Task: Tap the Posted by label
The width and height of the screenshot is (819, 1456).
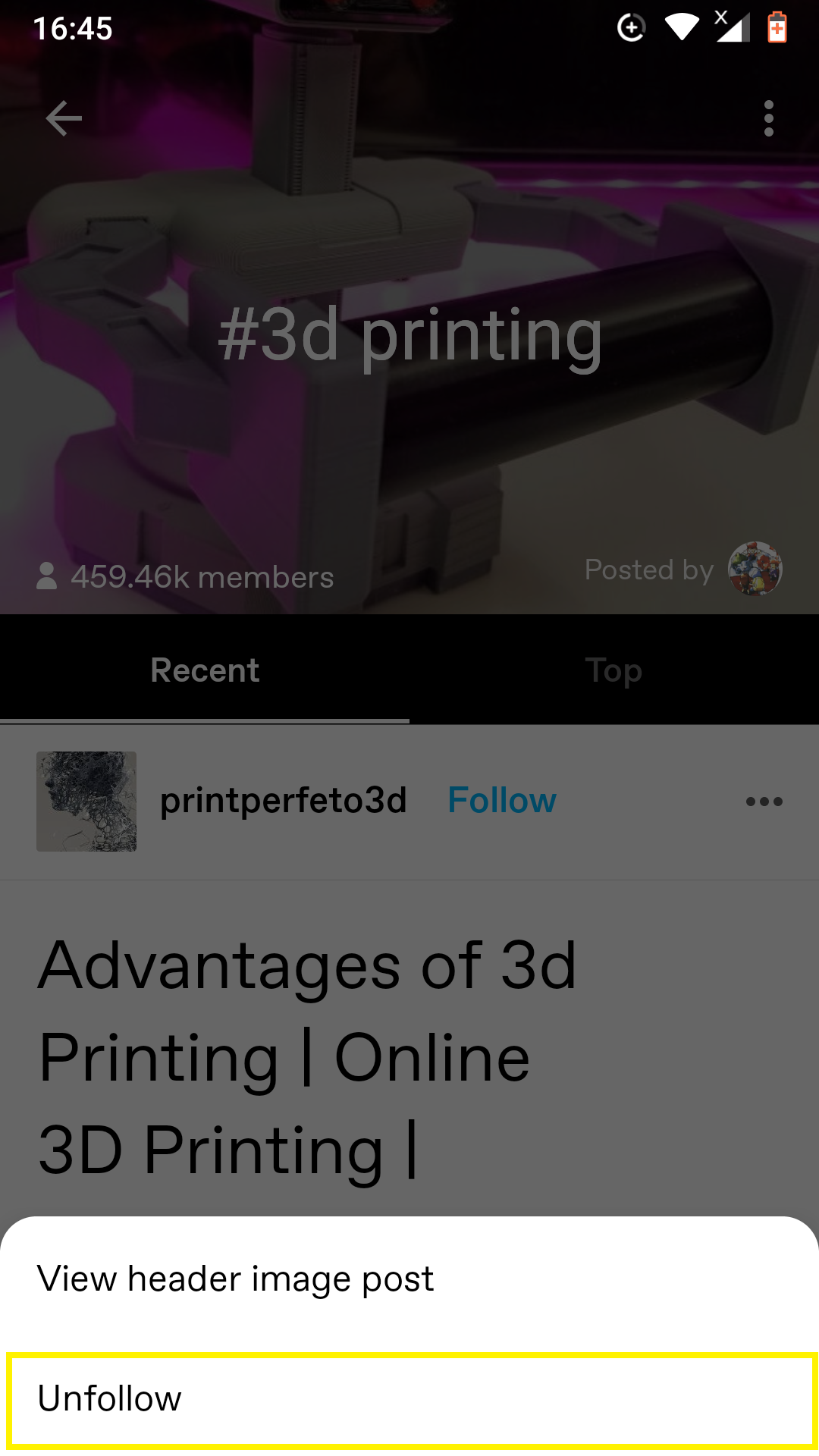Action: (649, 570)
